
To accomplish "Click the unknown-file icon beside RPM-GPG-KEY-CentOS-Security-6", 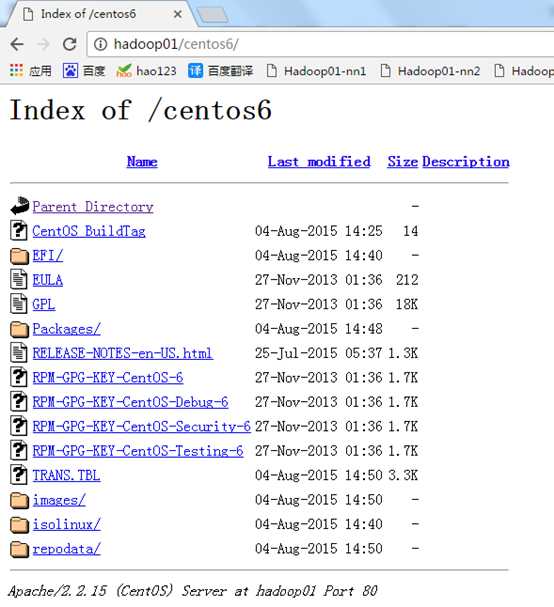I will point(19,425).
